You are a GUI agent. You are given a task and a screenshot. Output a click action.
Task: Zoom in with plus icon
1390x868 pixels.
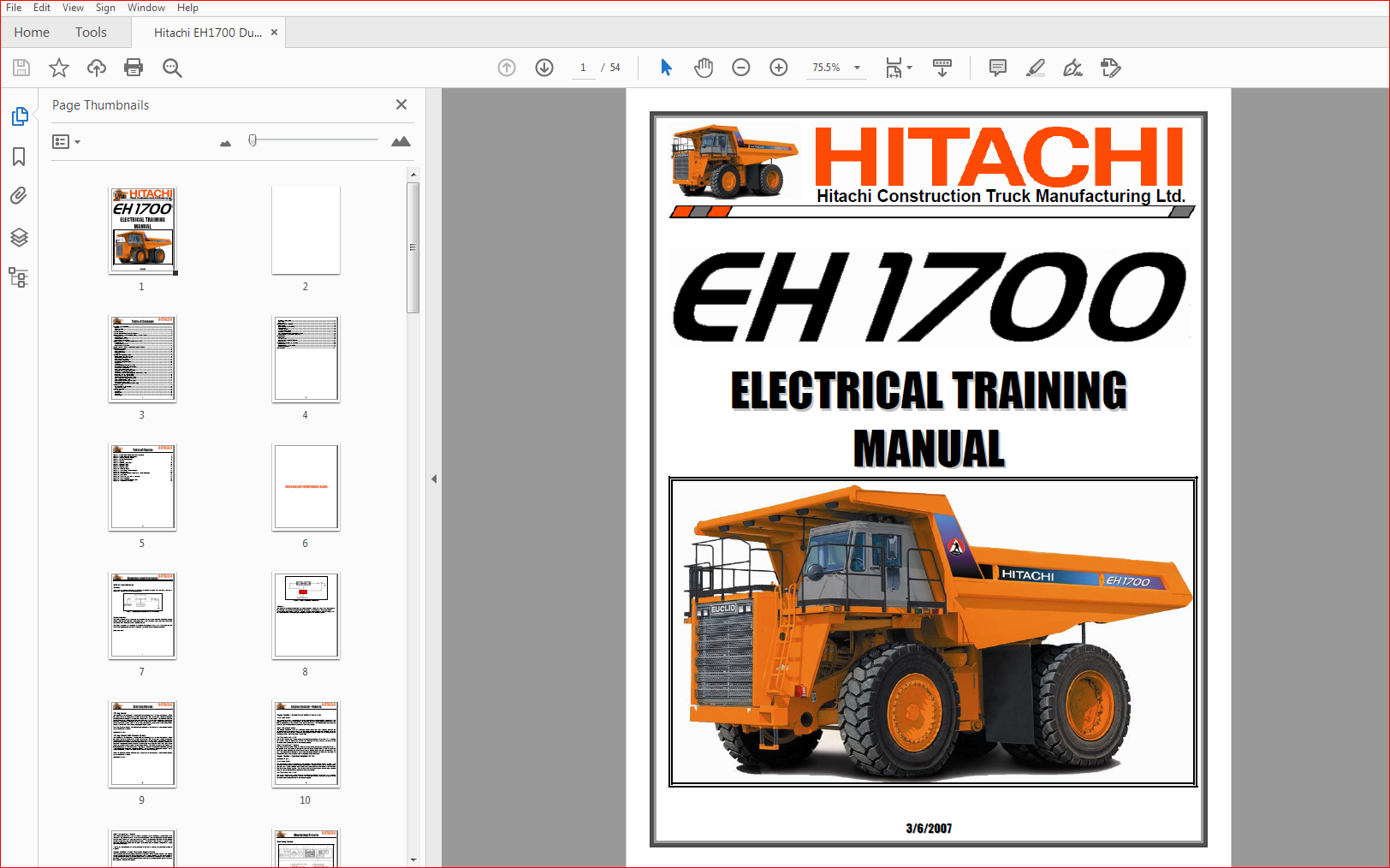(779, 68)
